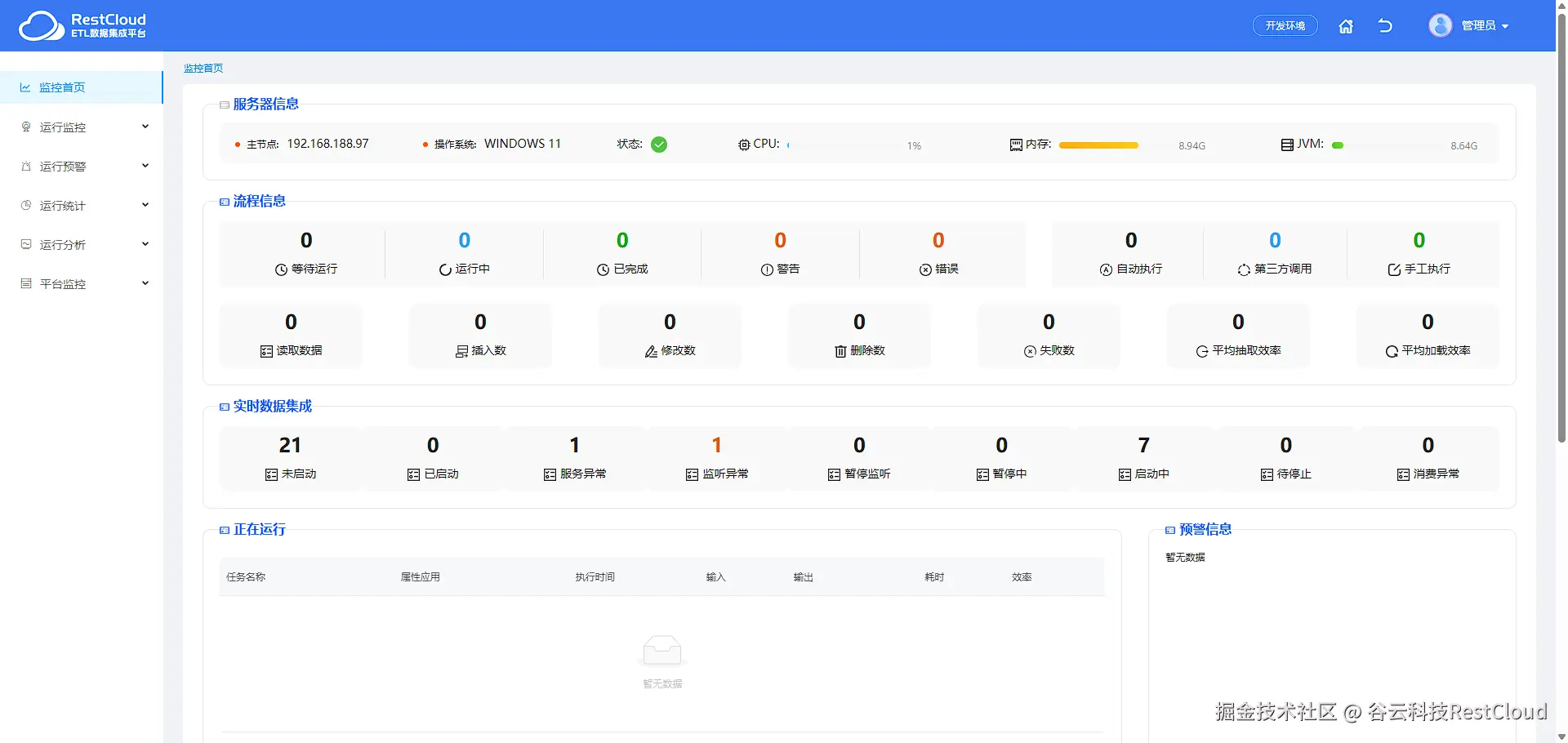Click the 运行分析 sidebar icon
This screenshot has height=743, width=1568.
click(27, 244)
